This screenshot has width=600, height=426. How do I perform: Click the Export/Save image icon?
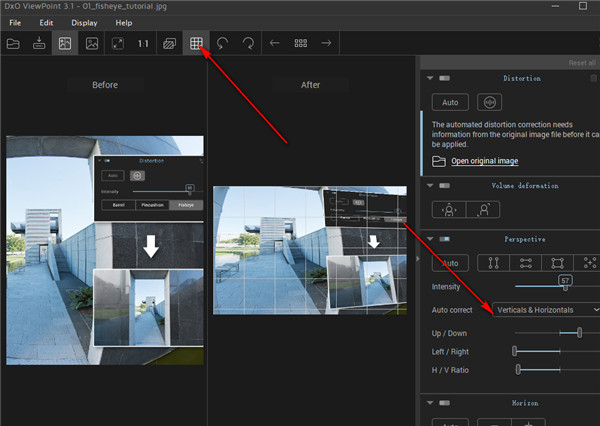[39, 44]
